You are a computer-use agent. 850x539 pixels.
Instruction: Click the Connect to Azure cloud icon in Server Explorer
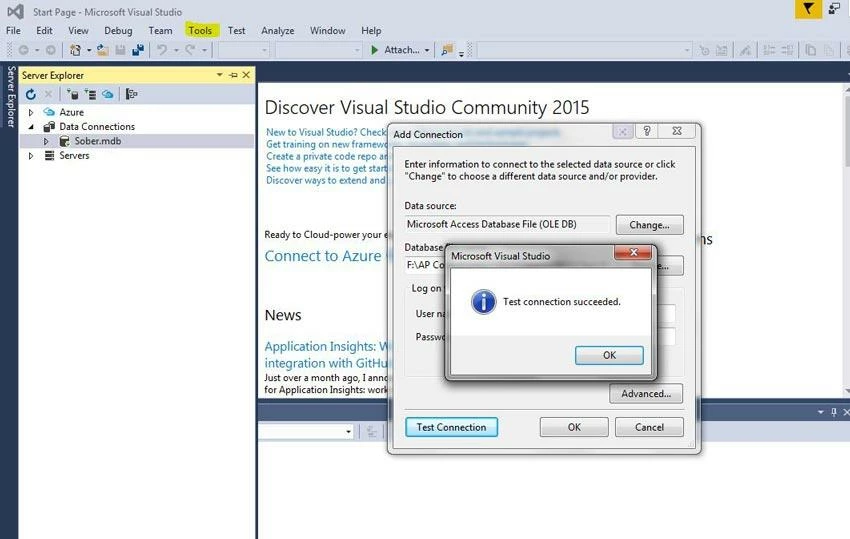[x=108, y=94]
